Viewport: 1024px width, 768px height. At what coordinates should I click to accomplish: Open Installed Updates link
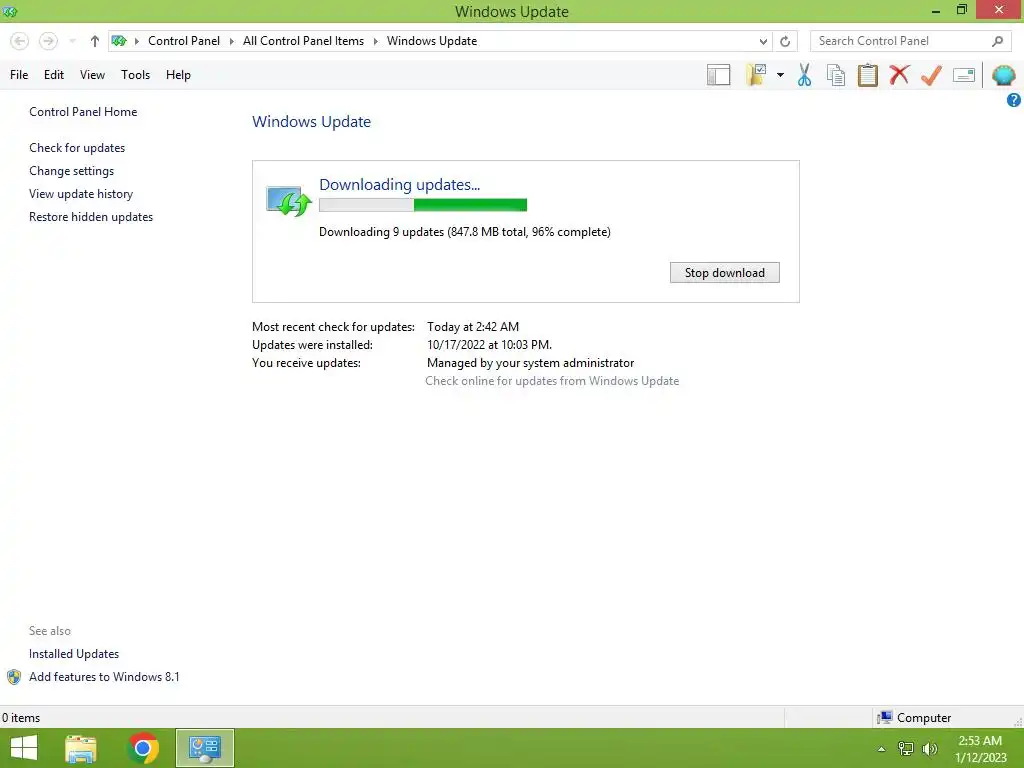pyautogui.click(x=74, y=654)
